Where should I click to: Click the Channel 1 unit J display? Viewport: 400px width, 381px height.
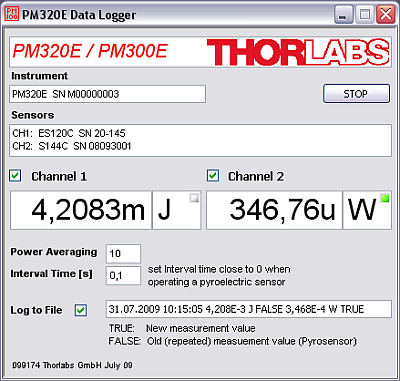[177, 210]
